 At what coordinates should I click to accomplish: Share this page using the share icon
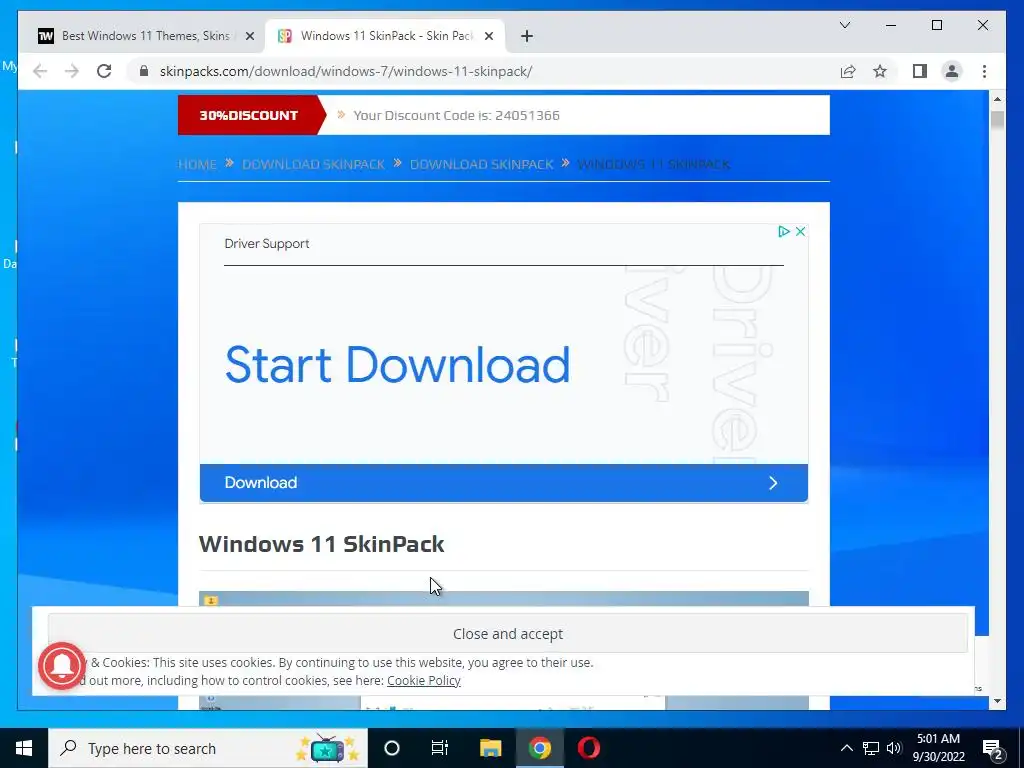[848, 71]
